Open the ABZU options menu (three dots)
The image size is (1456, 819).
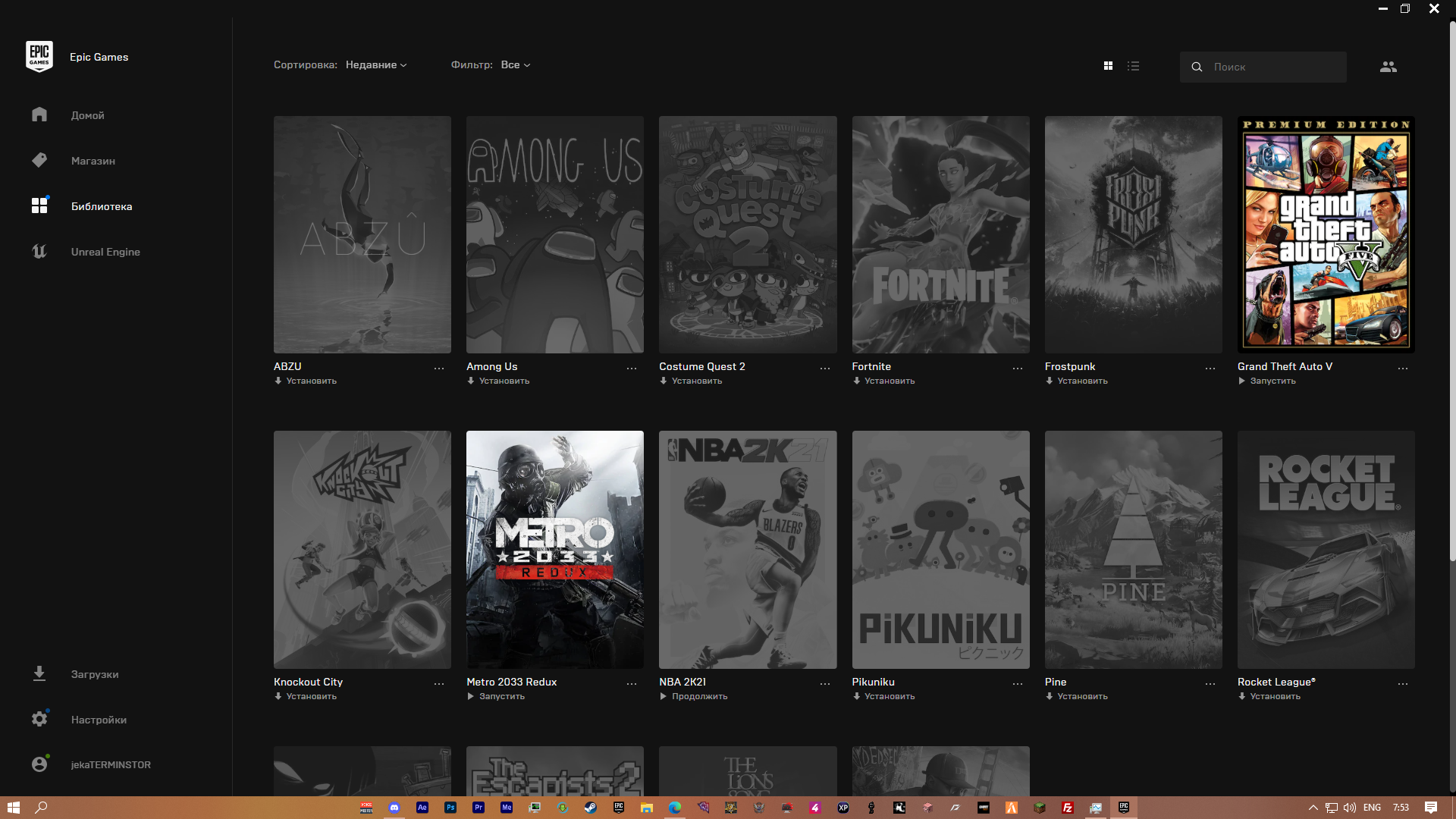point(439,369)
